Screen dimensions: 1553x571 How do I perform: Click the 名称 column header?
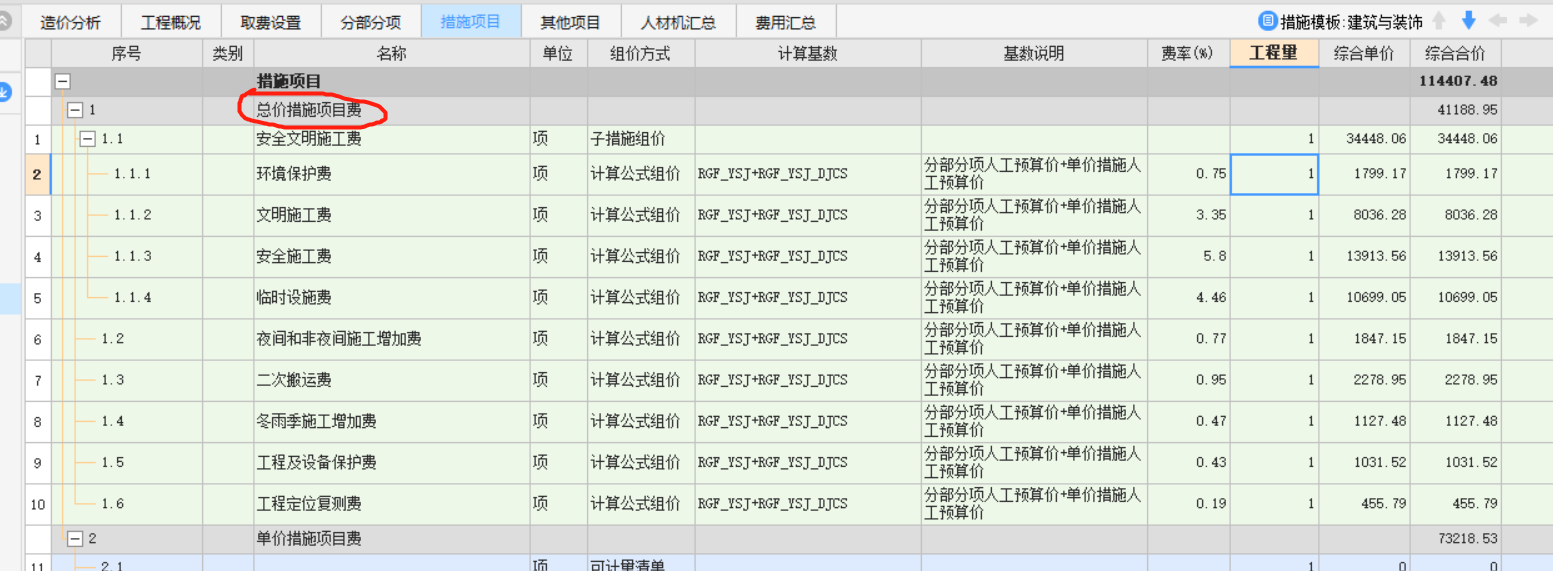(391, 54)
